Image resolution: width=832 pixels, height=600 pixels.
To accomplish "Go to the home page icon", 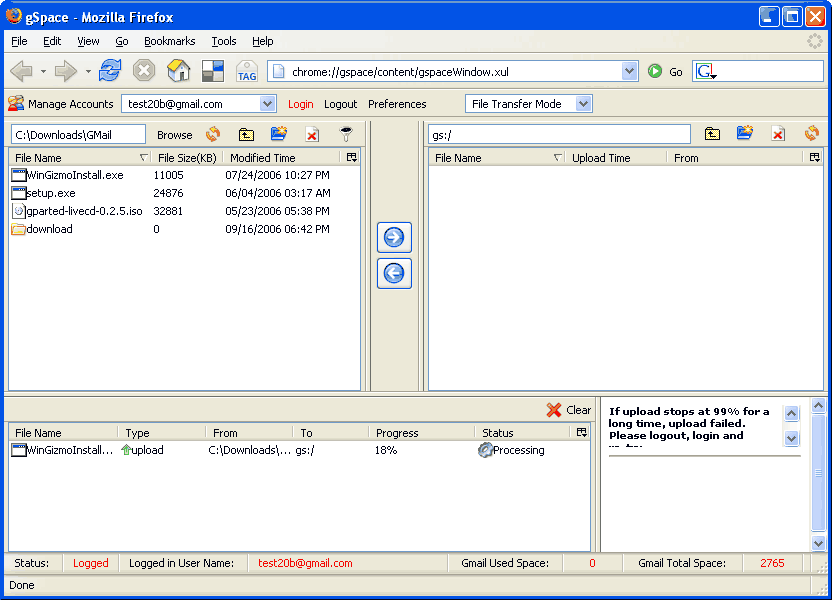I will tap(178, 71).
